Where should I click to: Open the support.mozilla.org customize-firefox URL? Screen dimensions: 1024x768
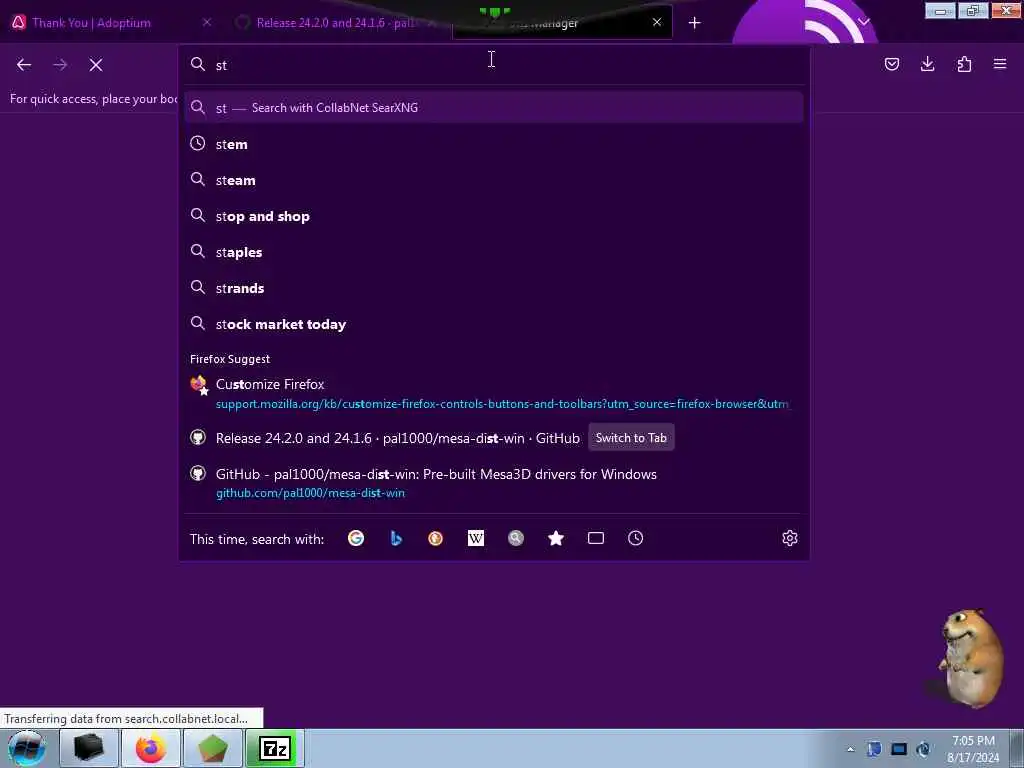(x=502, y=404)
